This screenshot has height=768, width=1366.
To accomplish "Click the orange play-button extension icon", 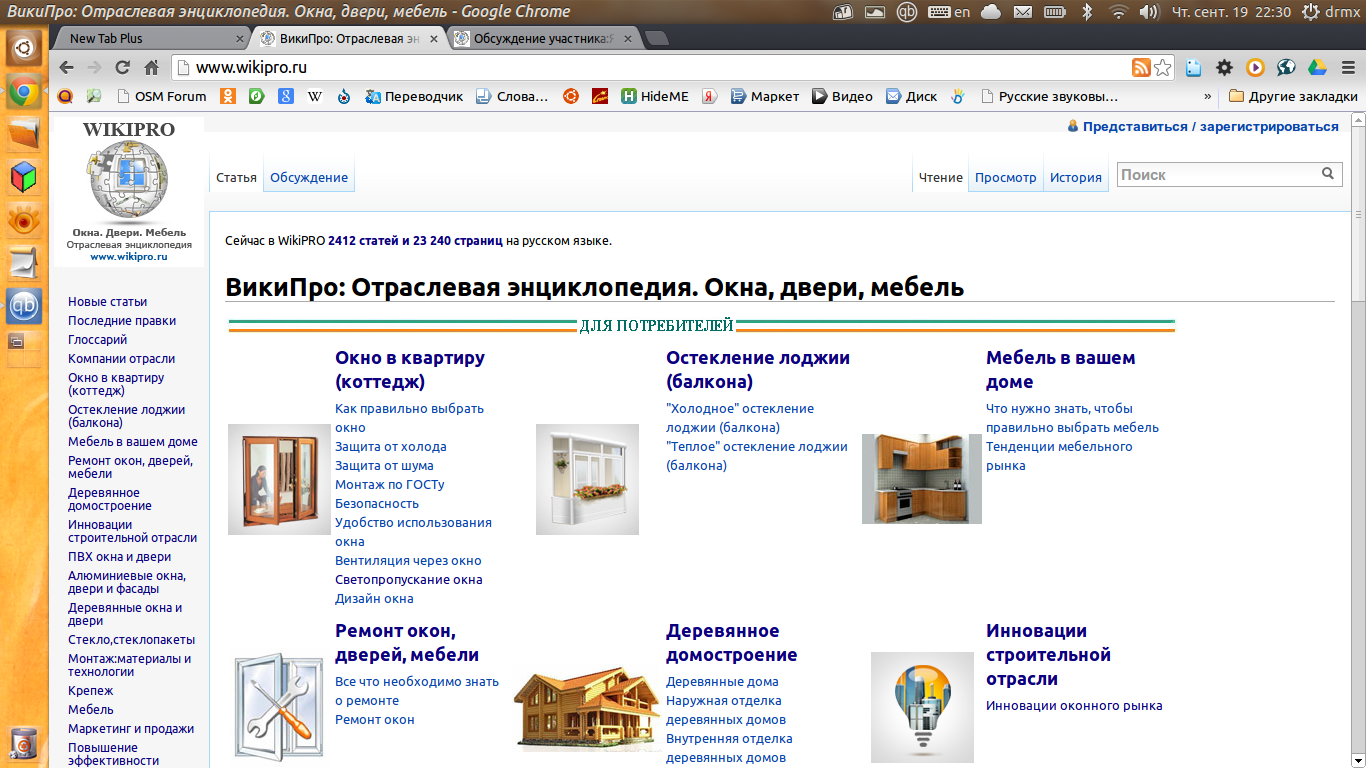I will coord(1255,68).
